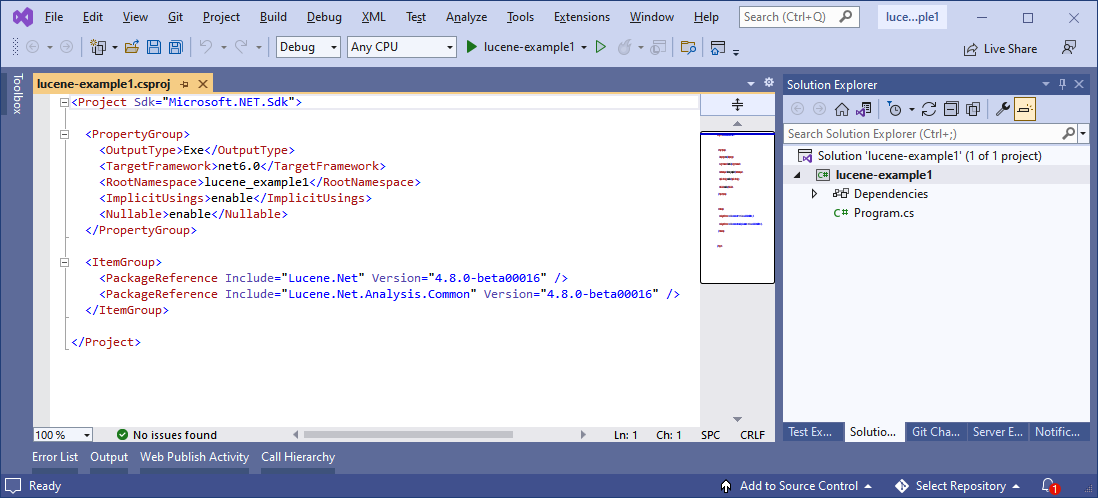This screenshot has height=498, width=1098.
Task: Toggle the Preview Selected Items button
Action: pos(1025,109)
